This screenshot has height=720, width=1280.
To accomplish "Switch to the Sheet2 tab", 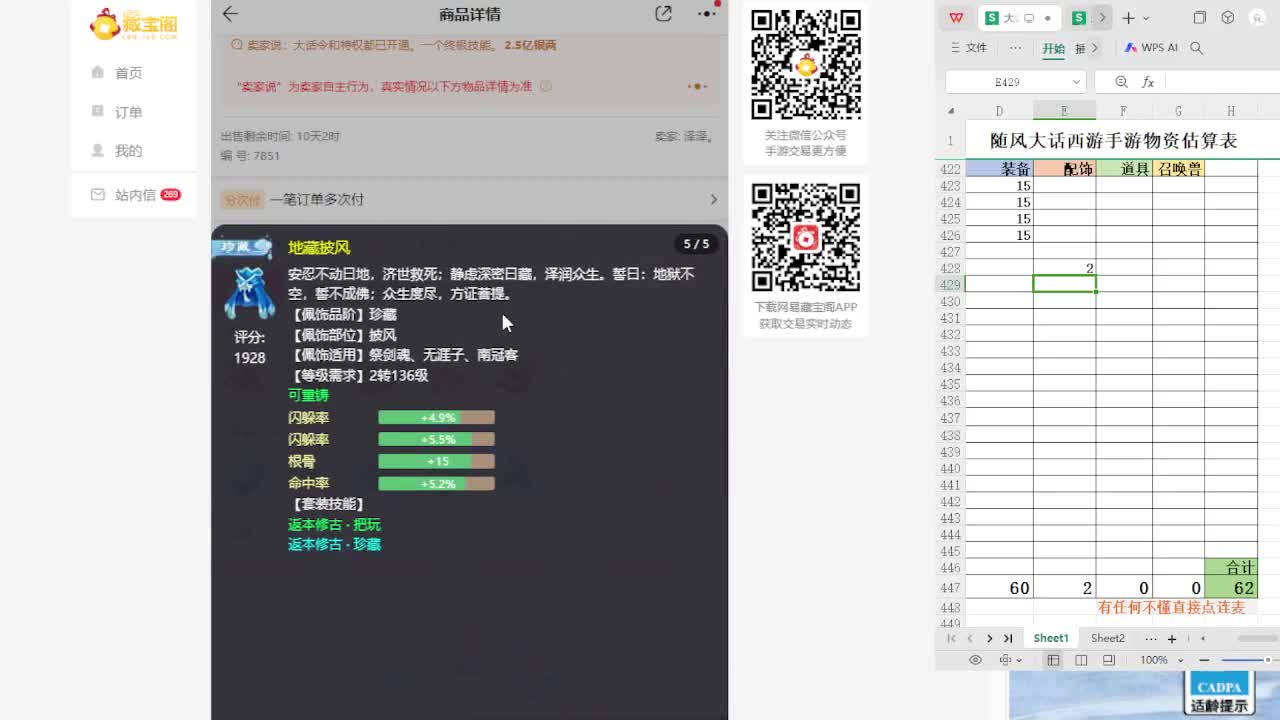I will 1108,638.
